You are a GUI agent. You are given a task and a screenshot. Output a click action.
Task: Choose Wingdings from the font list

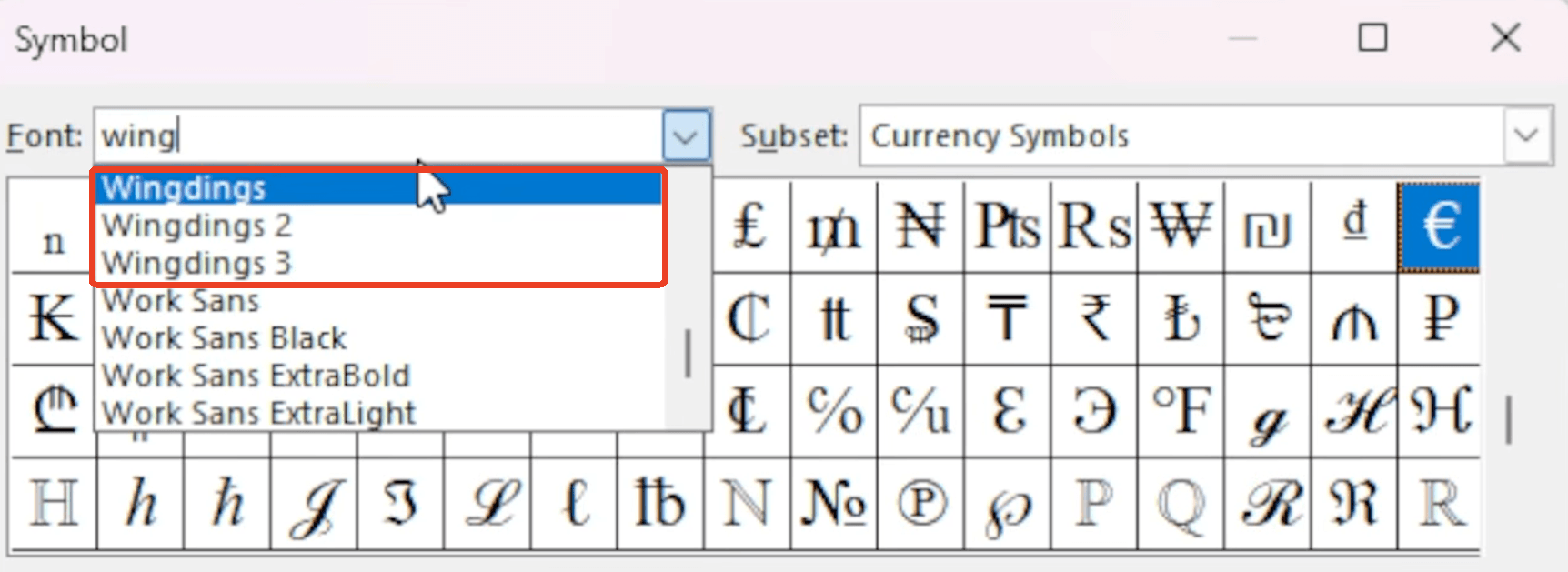pos(379,188)
